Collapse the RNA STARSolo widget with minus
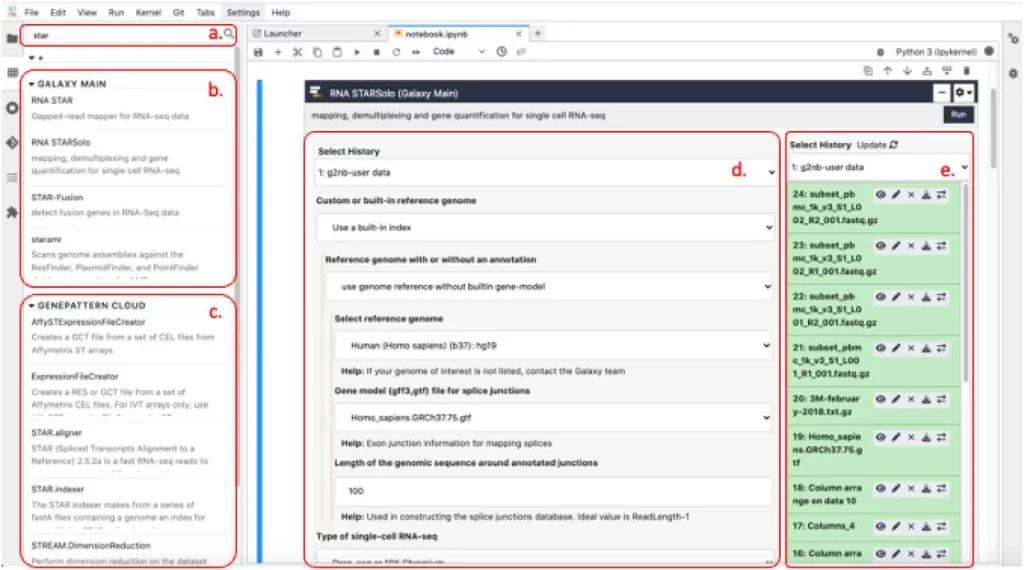This screenshot has height=570, width=1024. [x=942, y=93]
